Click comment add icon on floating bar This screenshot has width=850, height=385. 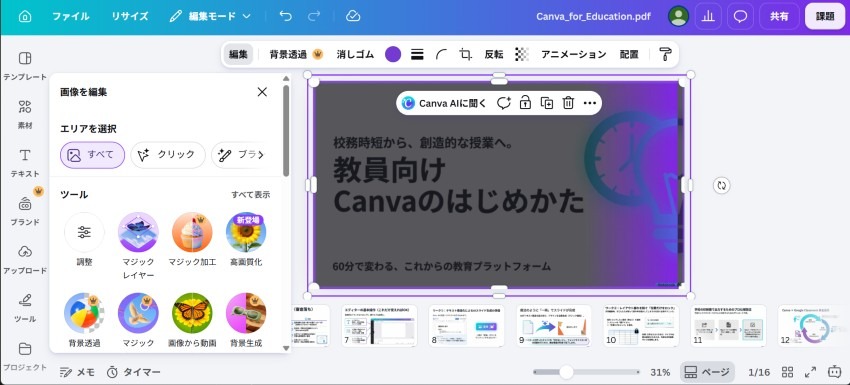pos(504,103)
